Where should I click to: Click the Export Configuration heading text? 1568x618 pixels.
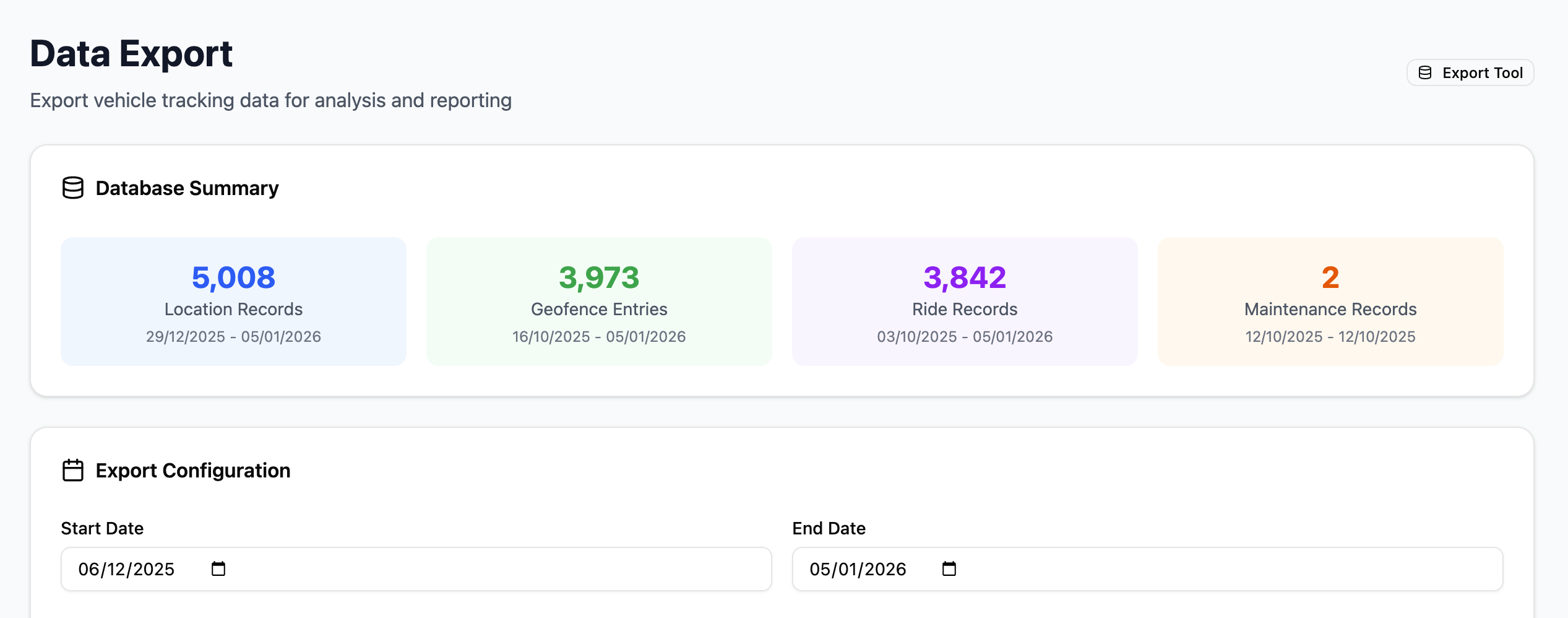[x=192, y=471]
